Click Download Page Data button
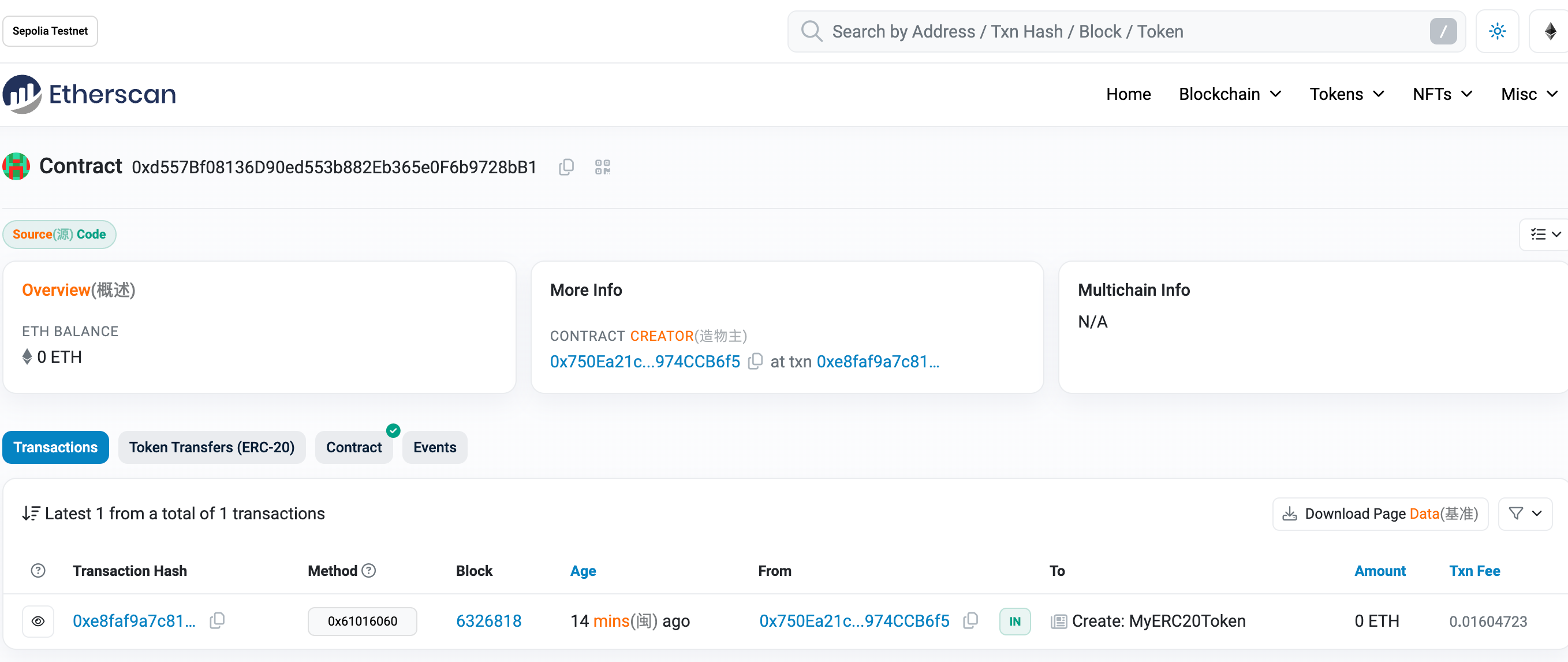Image resolution: width=1568 pixels, height=662 pixels. click(1380, 514)
